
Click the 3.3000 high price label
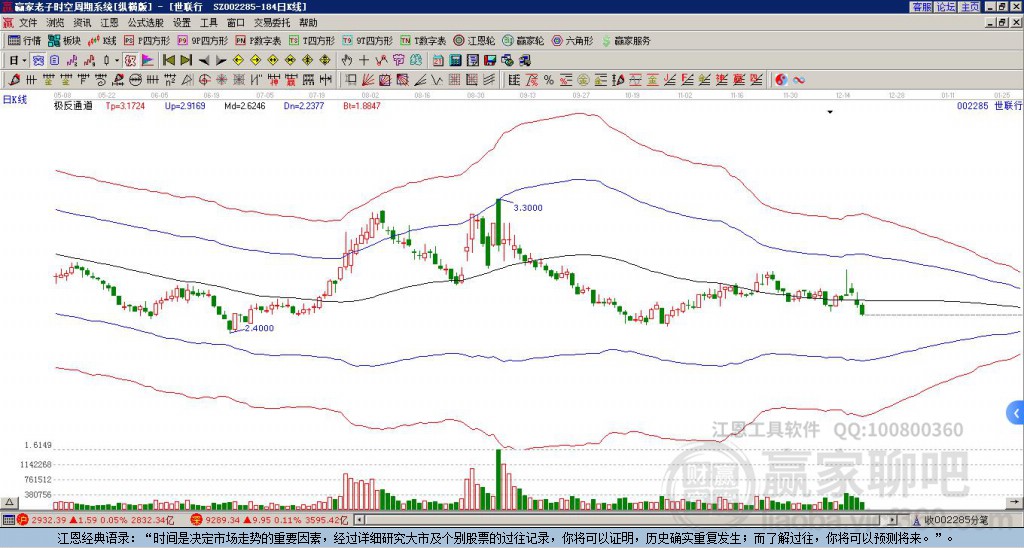click(528, 208)
